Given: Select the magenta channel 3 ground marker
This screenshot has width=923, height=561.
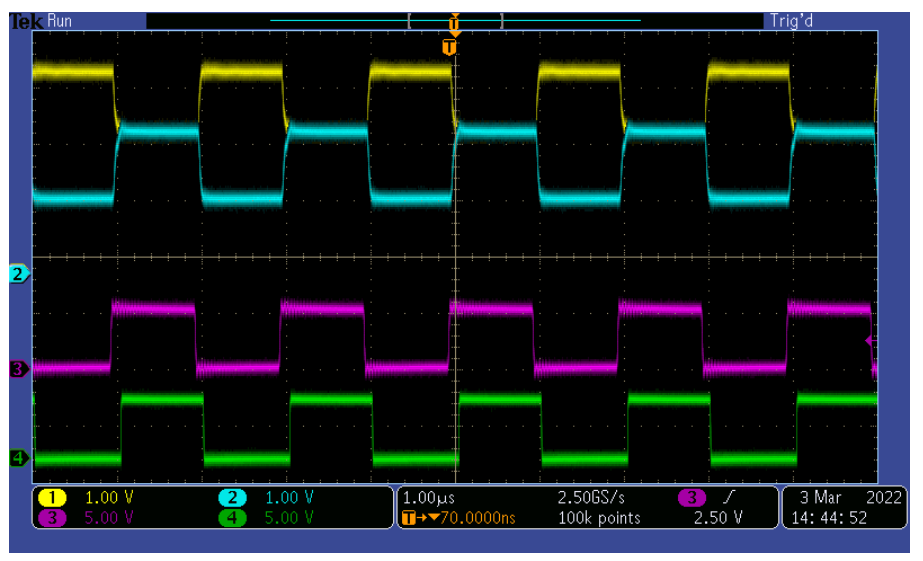Looking at the screenshot, I should [18, 370].
